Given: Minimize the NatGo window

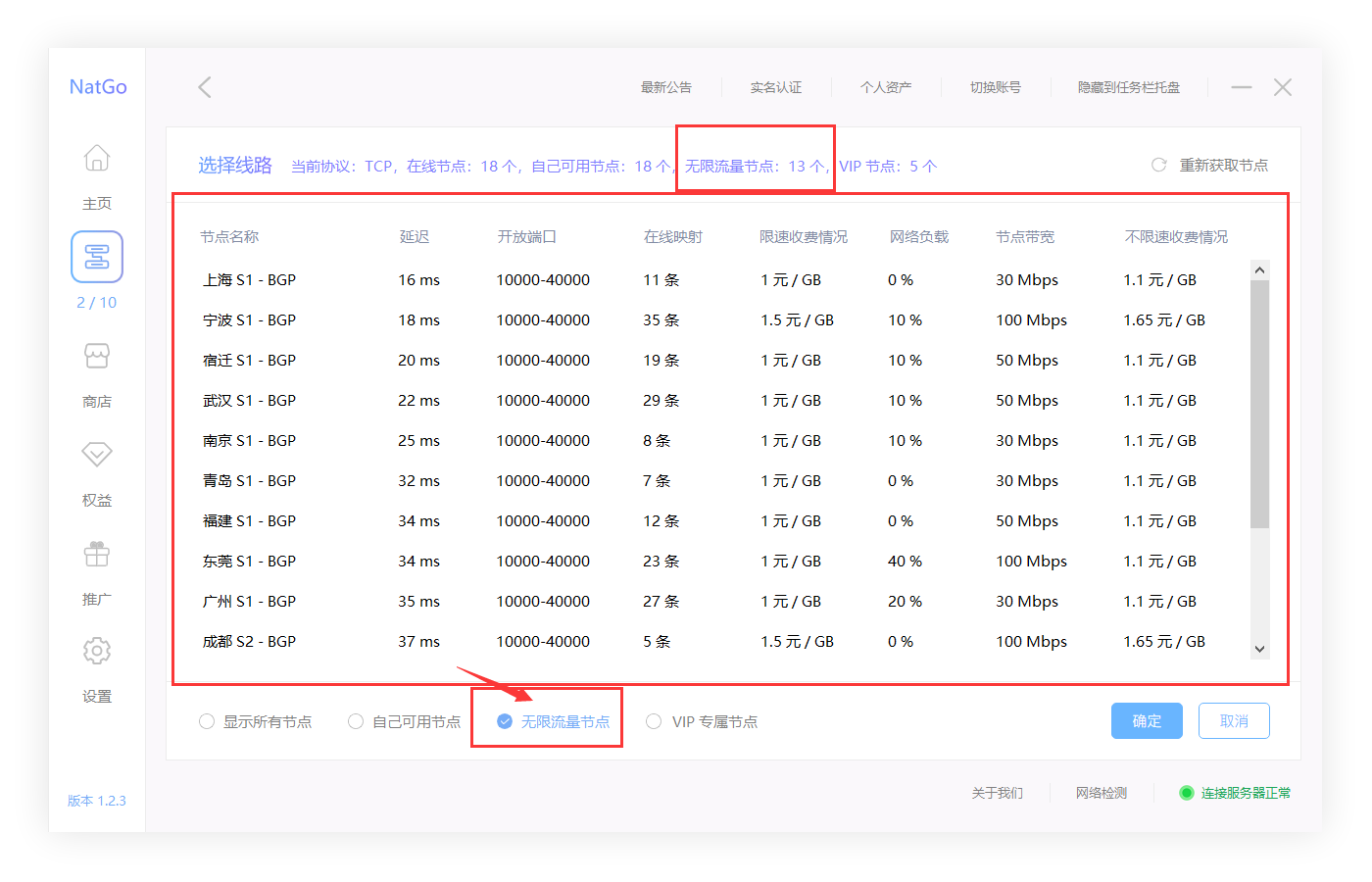Looking at the screenshot, I should pyautogui.click(x=1242, y=87).
